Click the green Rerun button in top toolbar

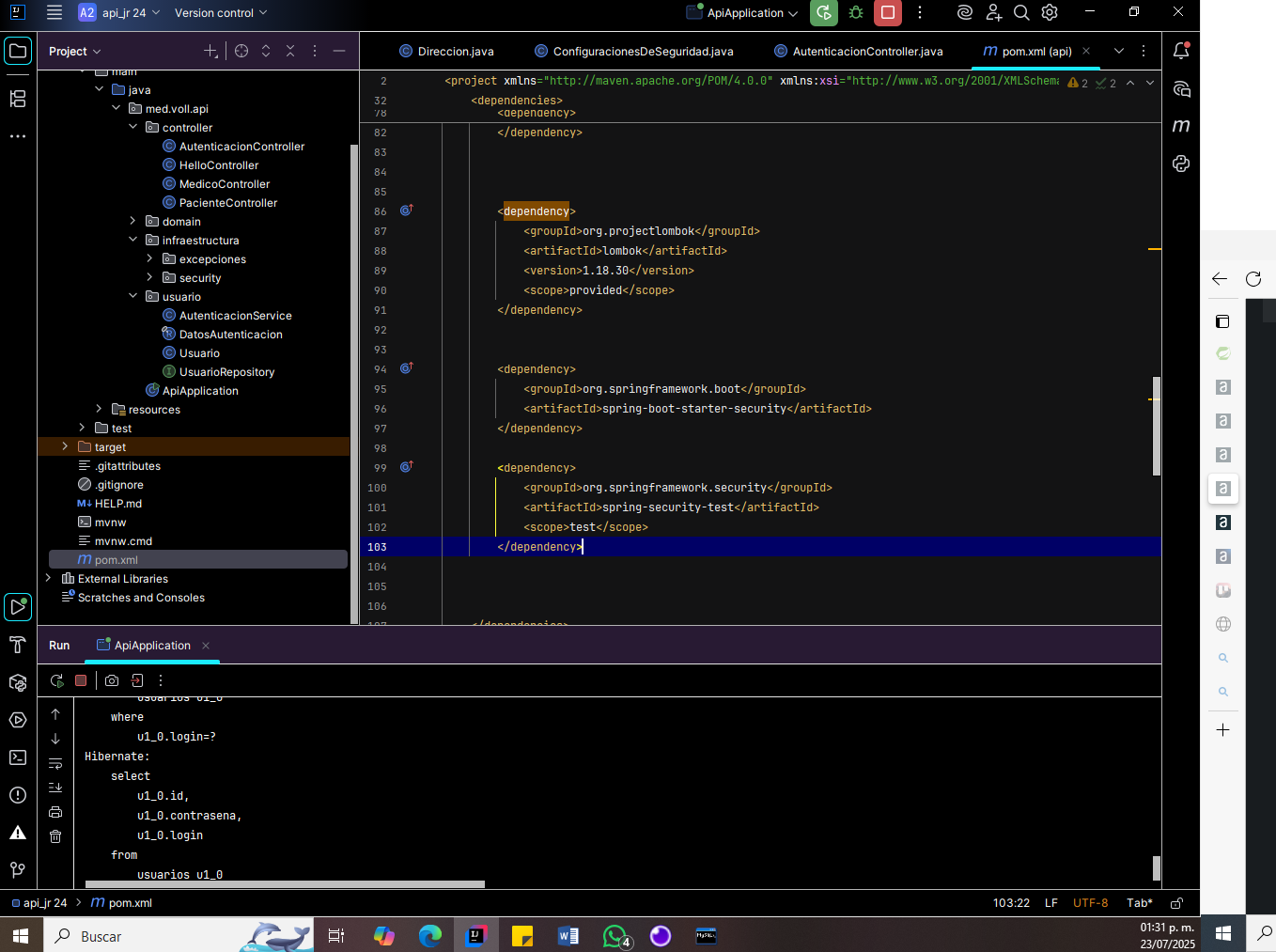pos(824,13)
